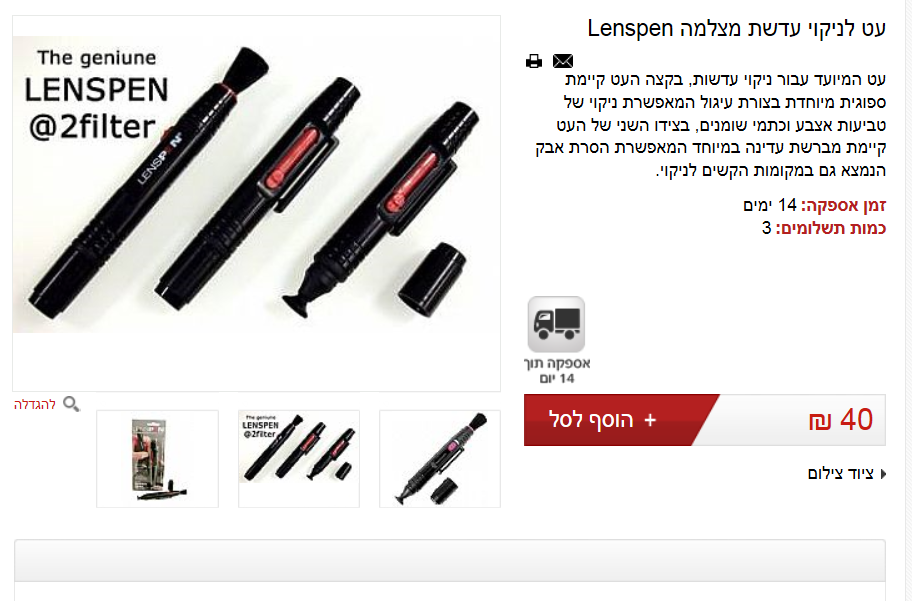Click the gray tab bar below thumbnails

click(x=450, y=560)
